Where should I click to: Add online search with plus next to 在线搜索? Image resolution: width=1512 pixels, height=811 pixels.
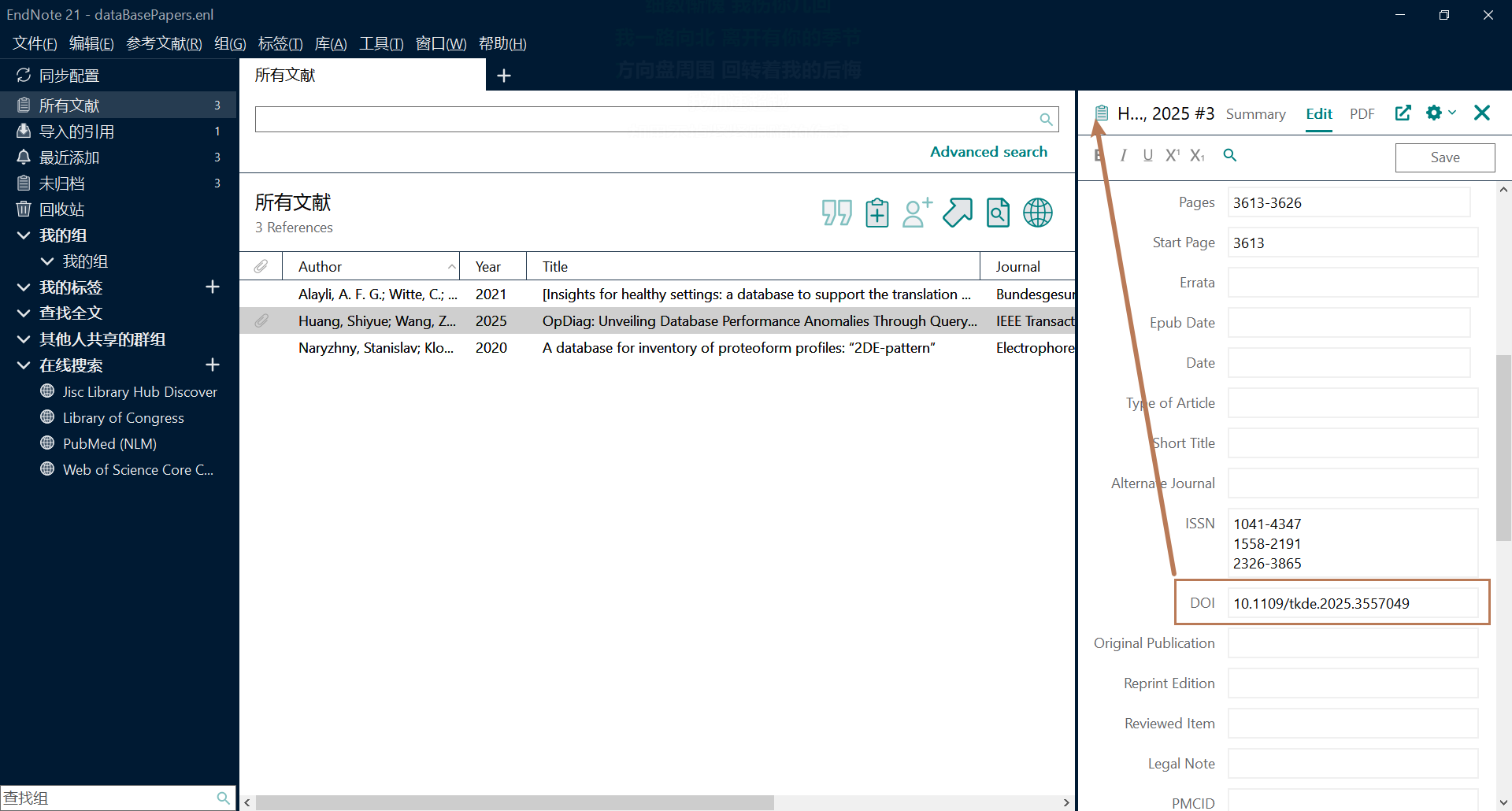(213, 365)
